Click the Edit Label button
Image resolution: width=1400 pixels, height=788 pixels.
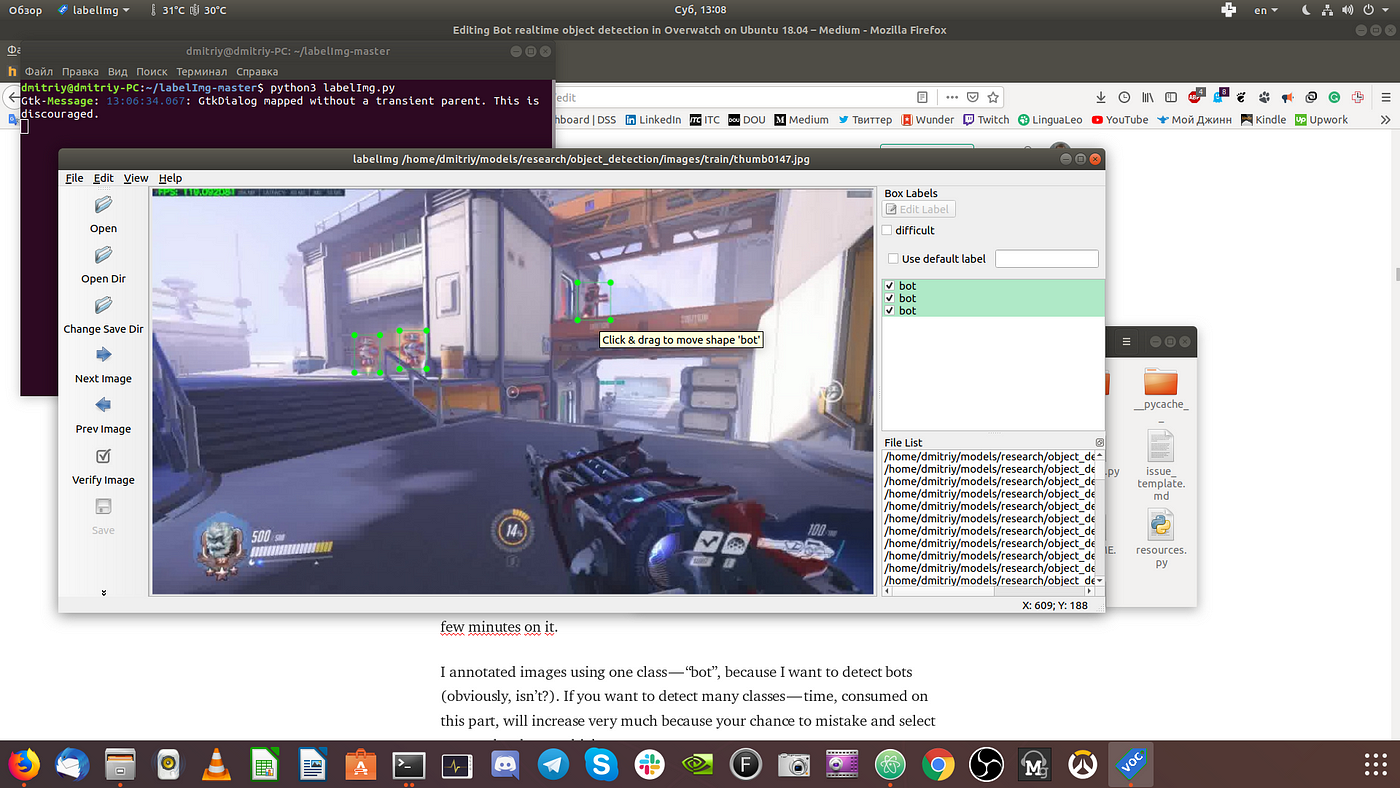tap(919, 209)
